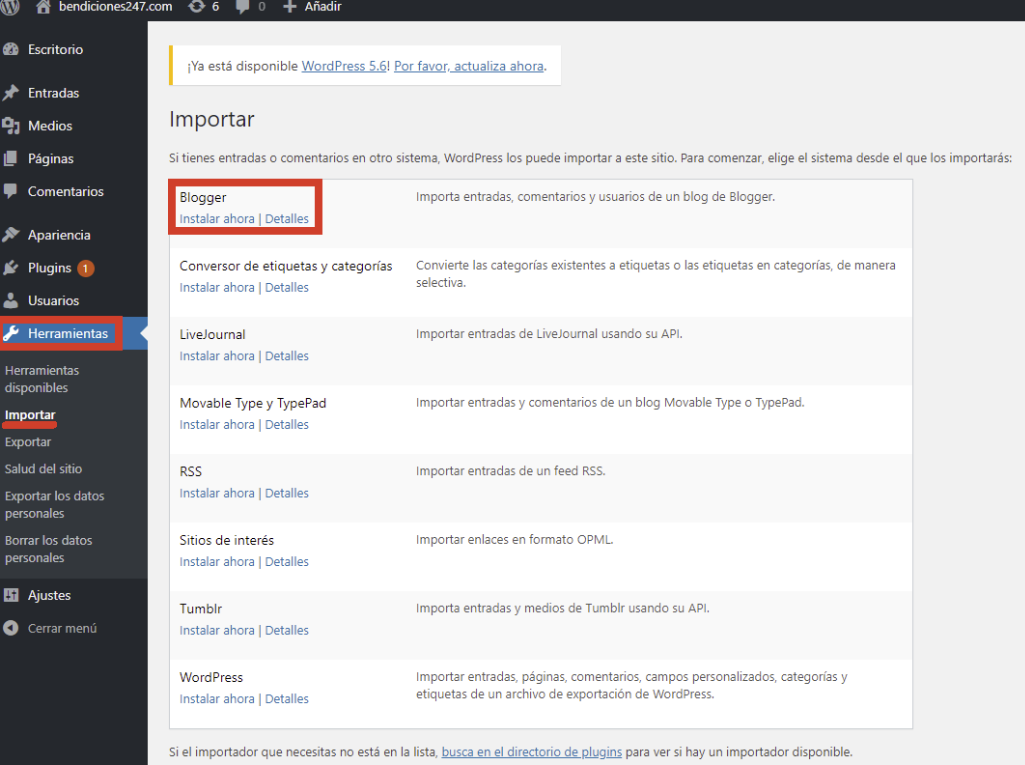Open Detalles for Tumblr importer

(286, 631)
